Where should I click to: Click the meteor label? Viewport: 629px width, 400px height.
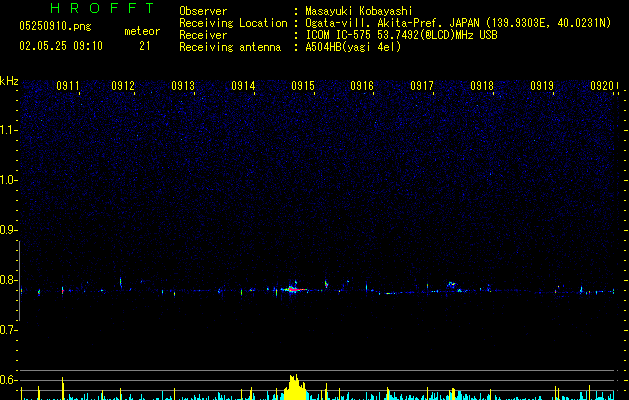click(x=142, y=31)
